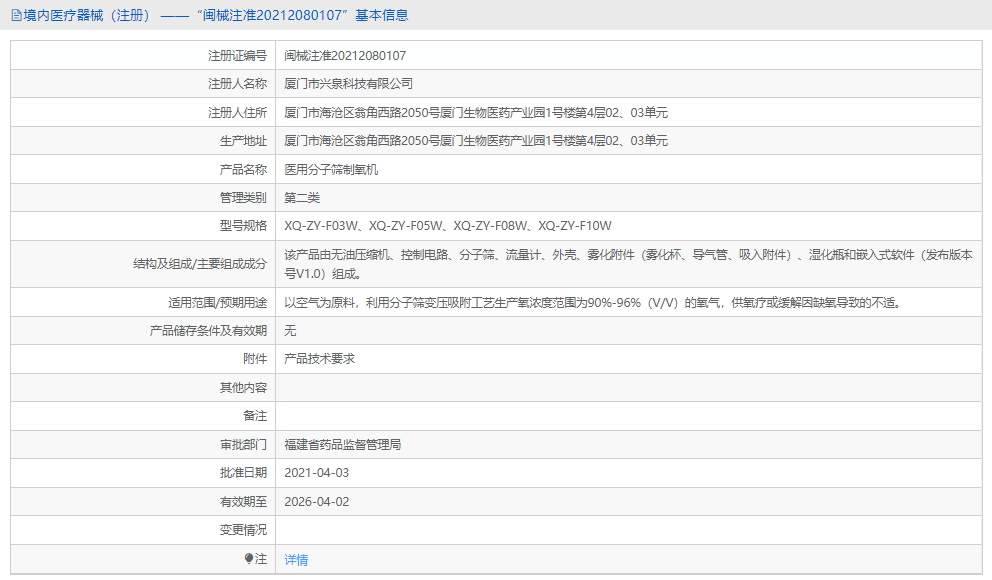The width and height of the screenshot is (992, 580).
Task: Click the 其他内容 label
Action: click(x=243, y=388)
